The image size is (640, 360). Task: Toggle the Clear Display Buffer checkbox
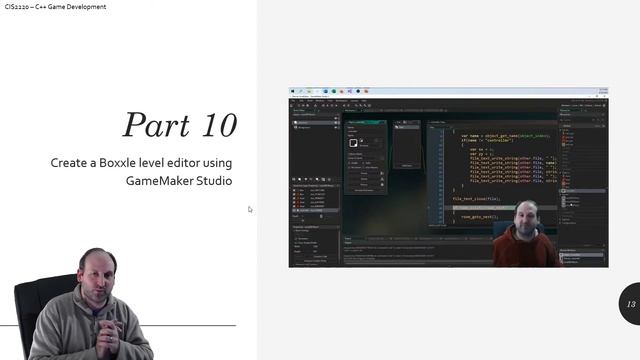pyautogui.click(x=296, y=243)
